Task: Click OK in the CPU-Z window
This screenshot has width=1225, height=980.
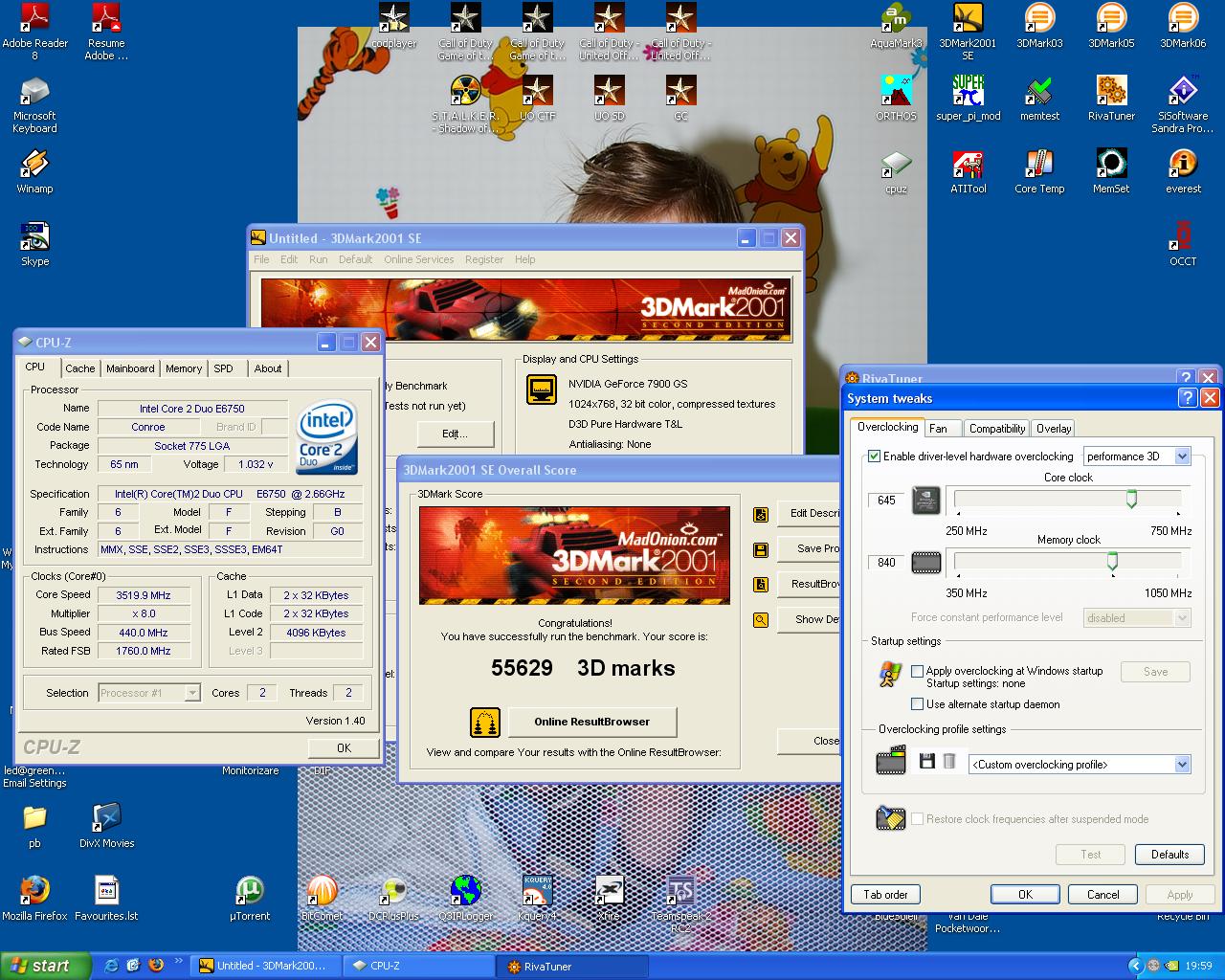Action: pyautogui.click(x=344, y=748)
